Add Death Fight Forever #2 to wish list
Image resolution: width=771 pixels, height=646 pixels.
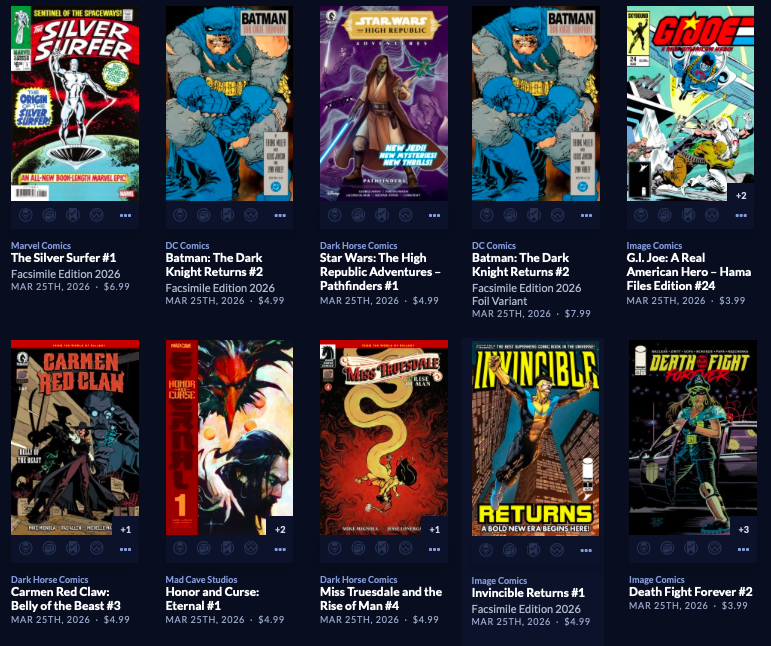(x=714, y=548)
